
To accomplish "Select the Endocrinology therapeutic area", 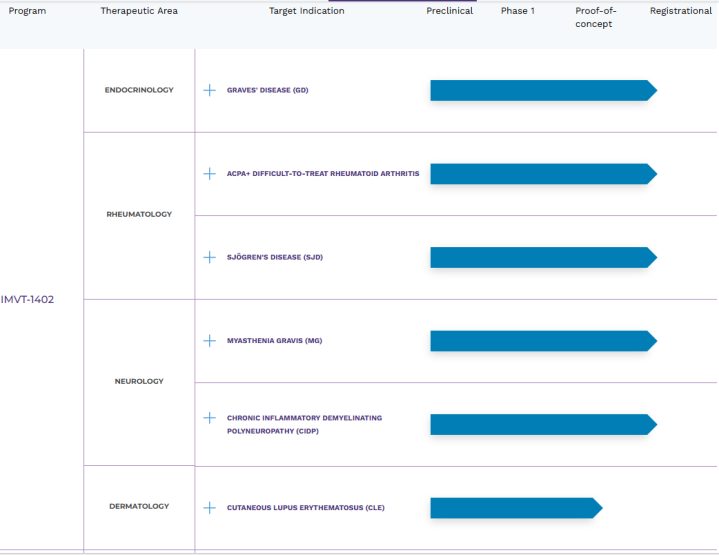I will click(139, 90).
